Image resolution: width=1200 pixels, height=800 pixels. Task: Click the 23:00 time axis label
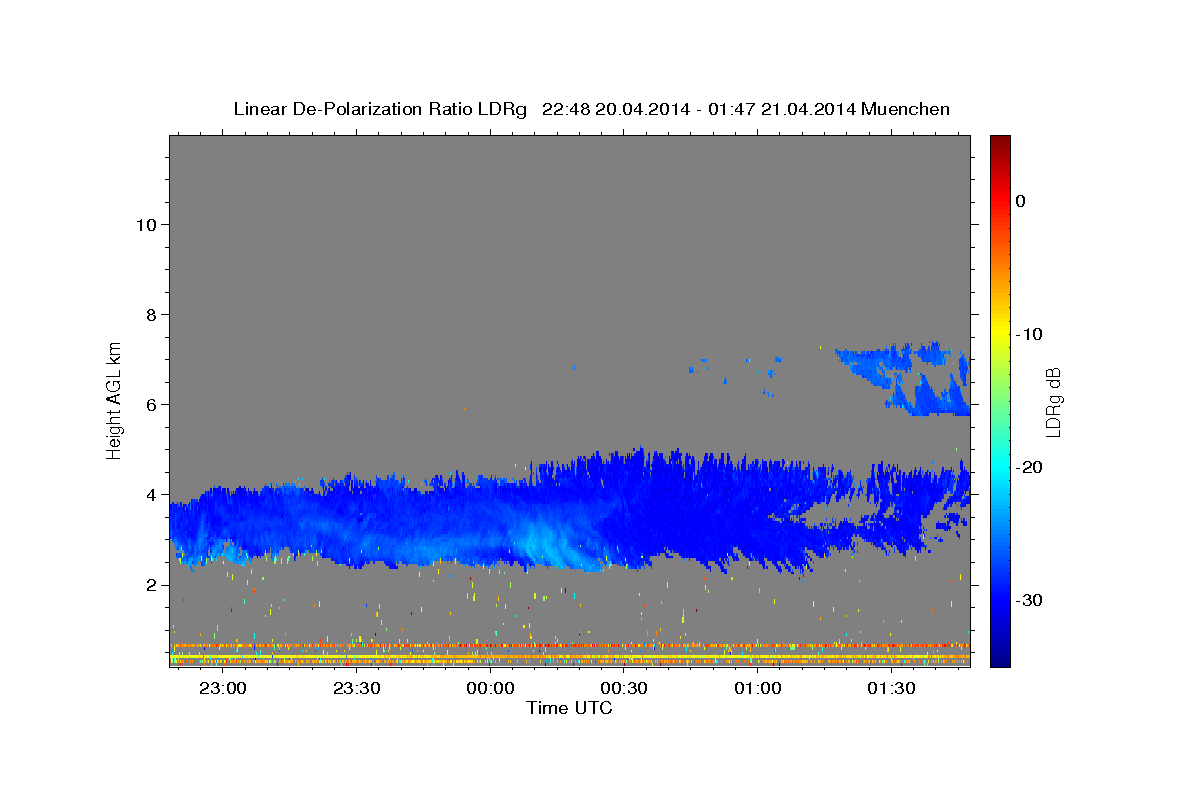[x=222, y=689]
